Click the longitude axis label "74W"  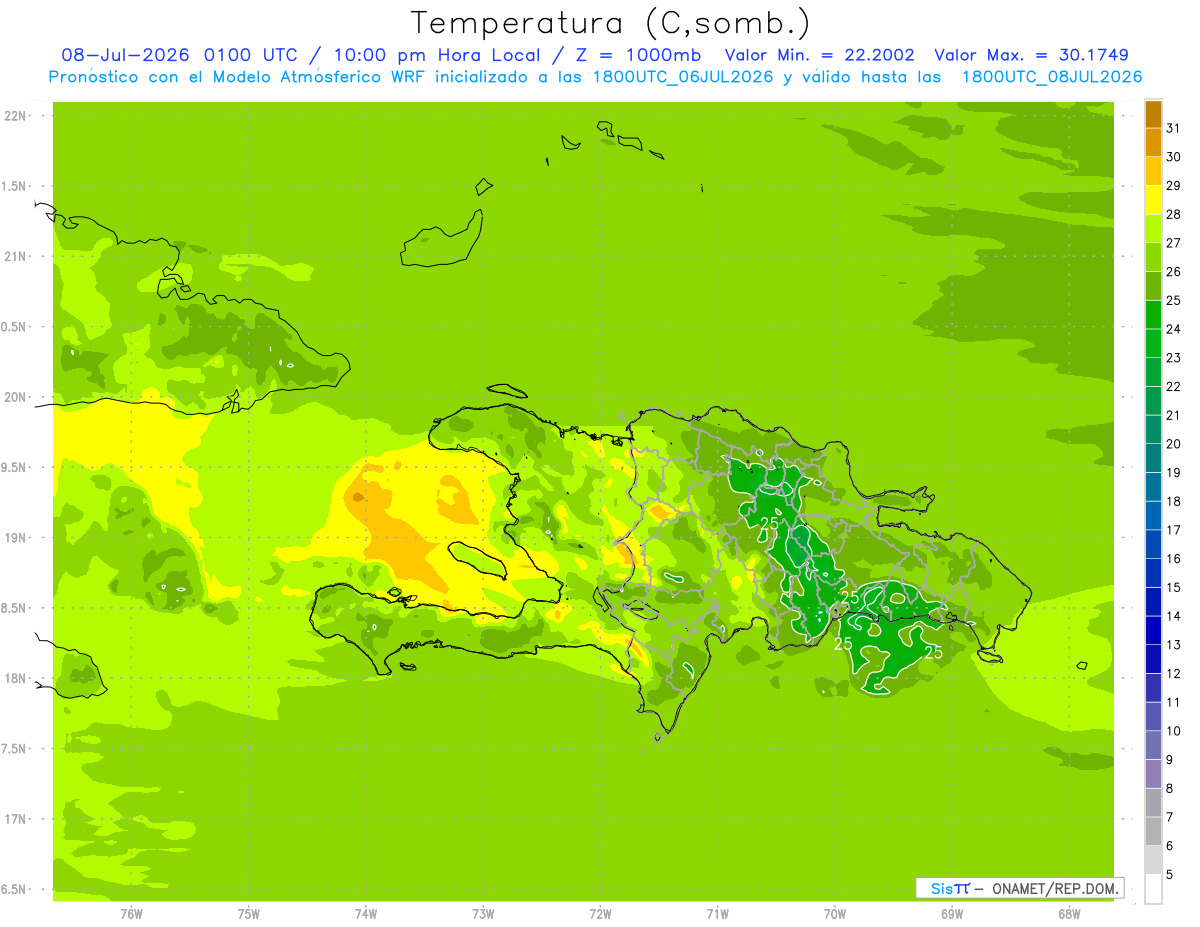366,914
